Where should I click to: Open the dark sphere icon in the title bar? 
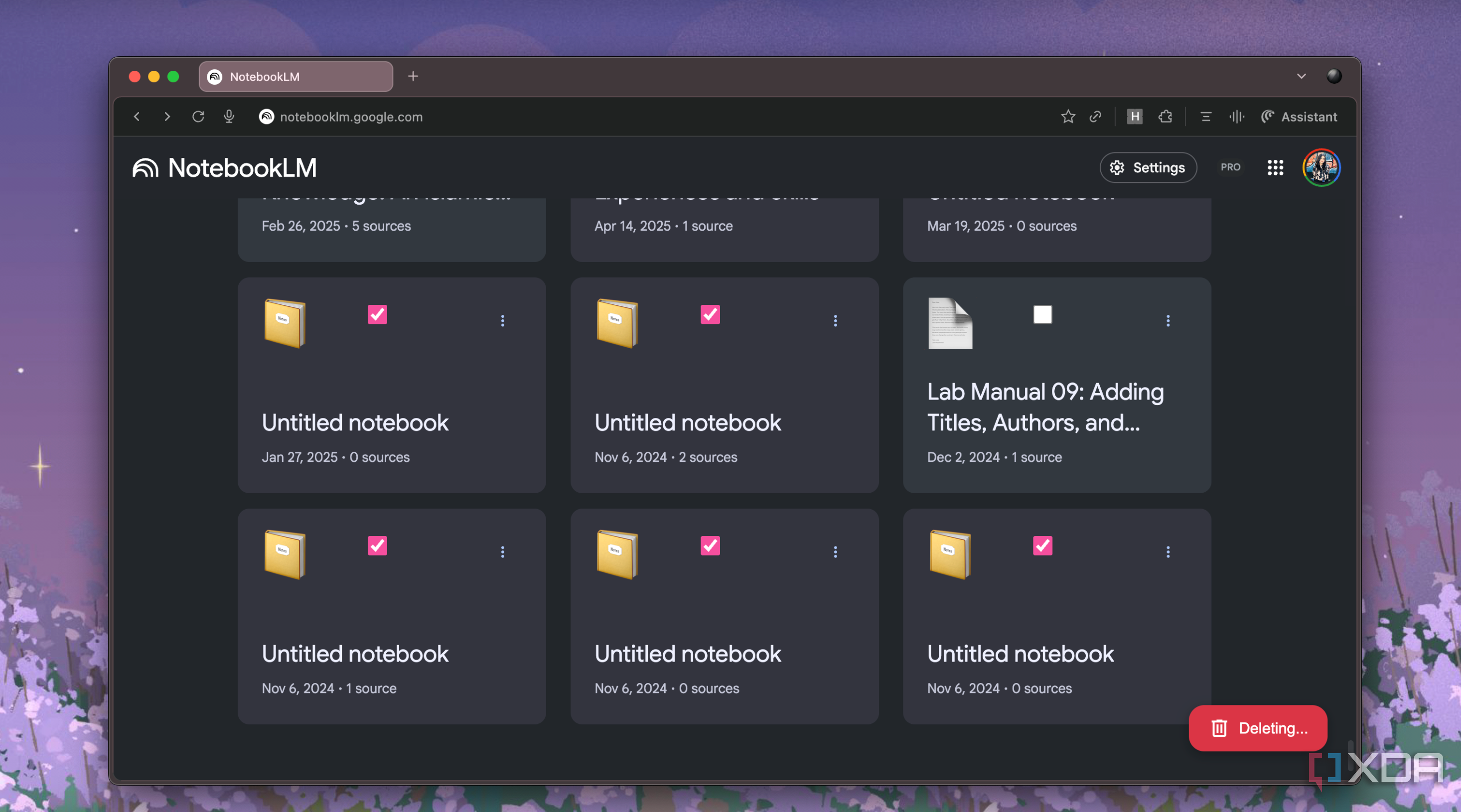click(x=1333, y=76)
